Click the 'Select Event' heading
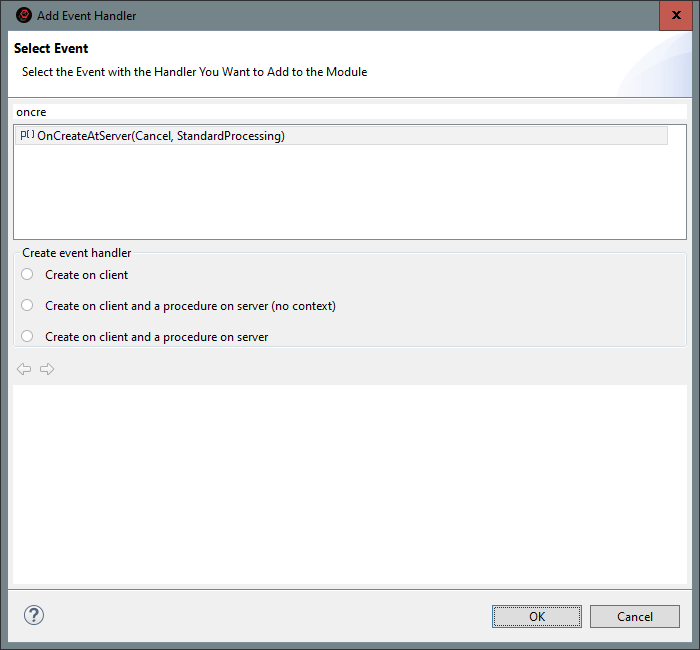 pos(51,49)
